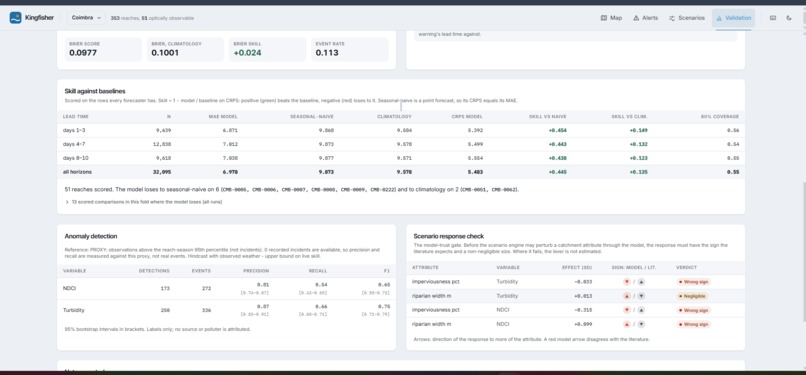Click the Brier Skill value +0.024
Screen dimensions: 806x375
[247, 52]
